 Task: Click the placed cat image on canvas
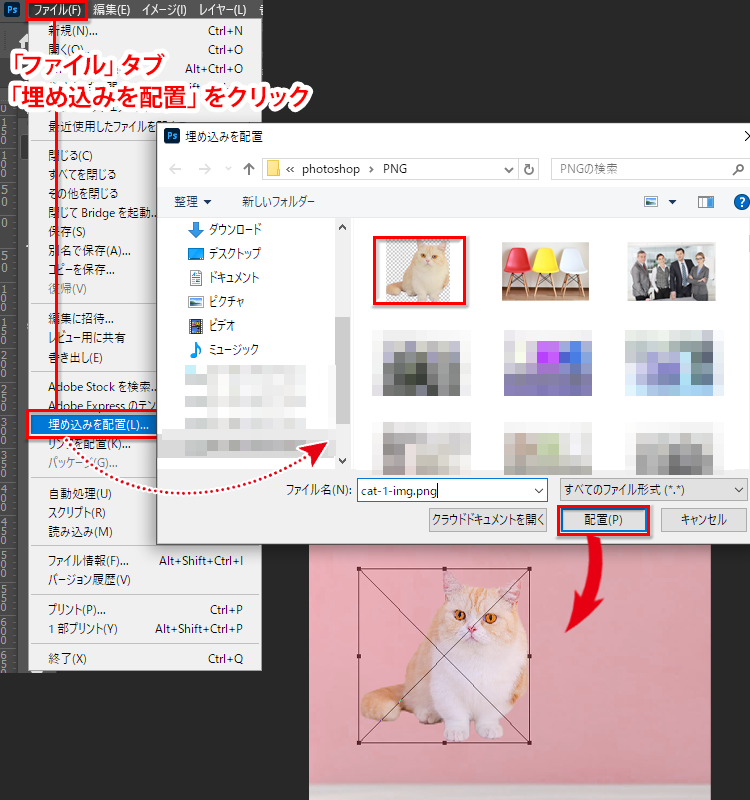click(x=444, y=656)
